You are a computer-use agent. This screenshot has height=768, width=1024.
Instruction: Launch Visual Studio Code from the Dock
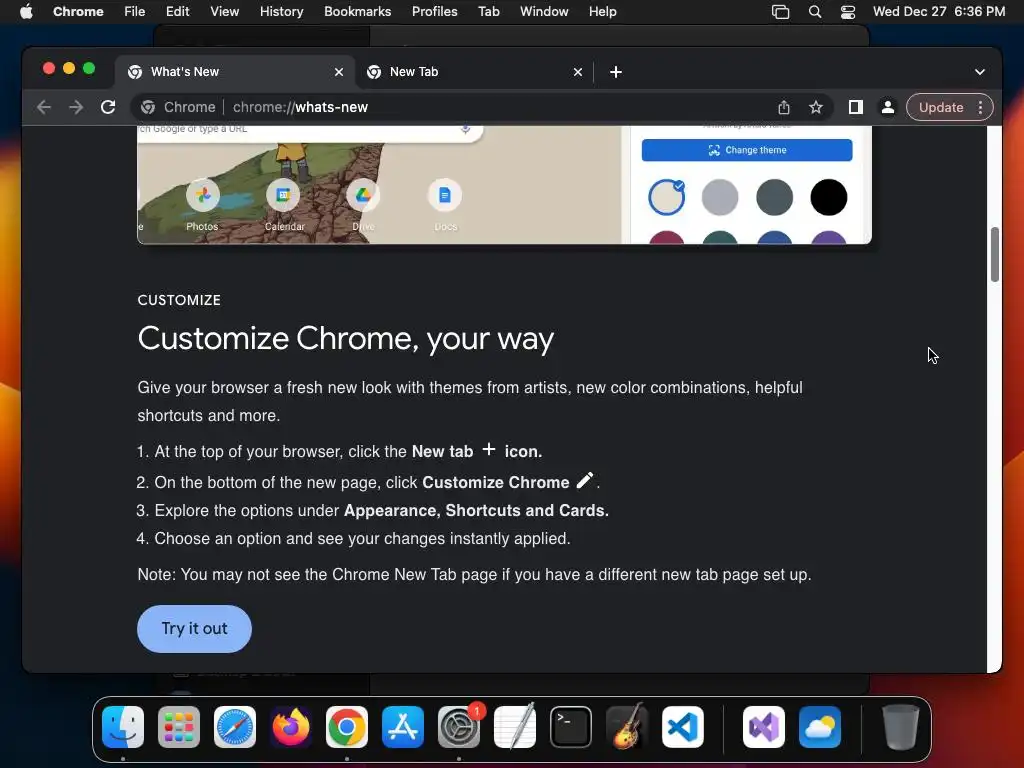pos(683,727)
